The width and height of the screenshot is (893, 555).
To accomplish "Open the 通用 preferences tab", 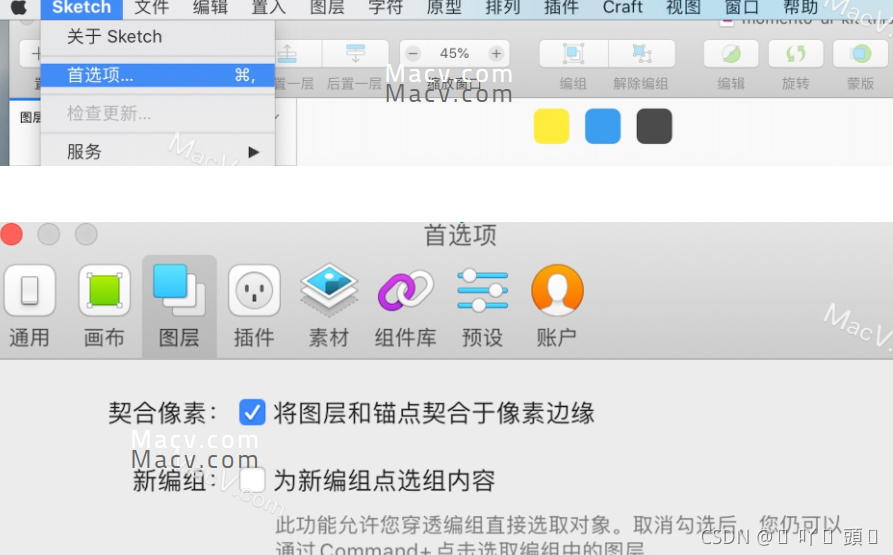I will pyautogui.click(x=30, y=306).
